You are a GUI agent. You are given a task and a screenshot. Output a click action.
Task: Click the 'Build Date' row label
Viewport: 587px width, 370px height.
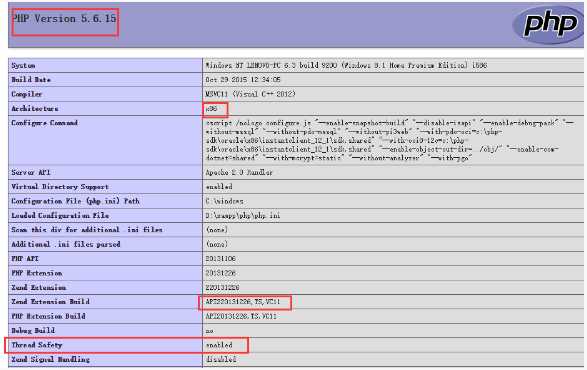[x=31, y=80]
